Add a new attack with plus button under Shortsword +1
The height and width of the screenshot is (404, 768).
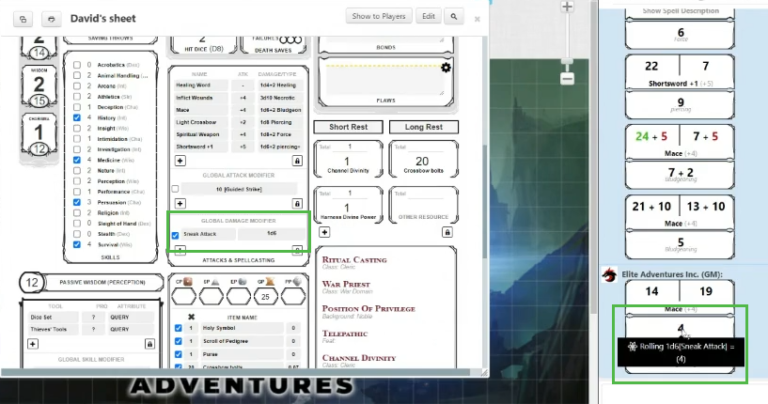coord(180,161)
